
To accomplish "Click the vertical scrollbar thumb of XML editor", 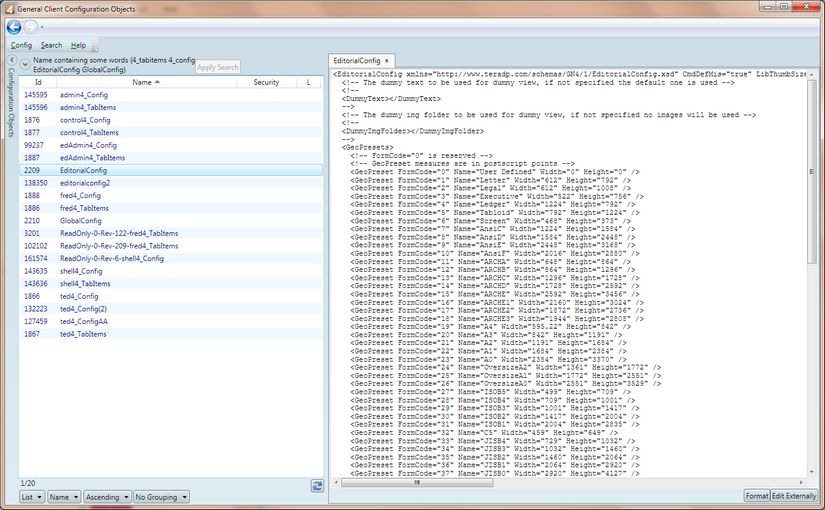I will 811,171.
